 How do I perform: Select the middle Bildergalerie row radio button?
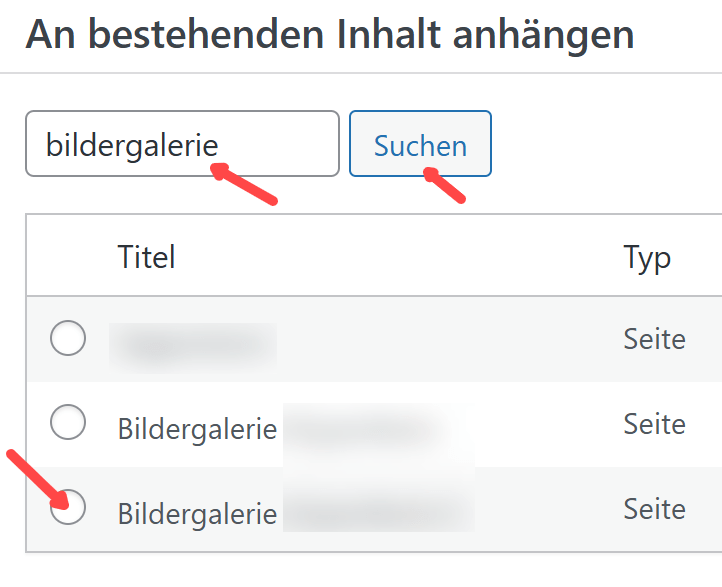(x=68, y=424)
